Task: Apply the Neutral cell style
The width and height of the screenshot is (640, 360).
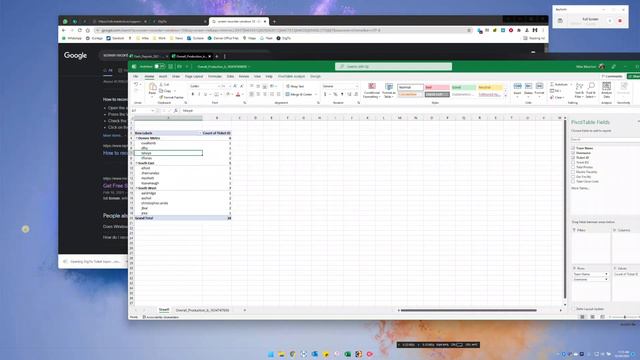Action: [x=490, y=87]
